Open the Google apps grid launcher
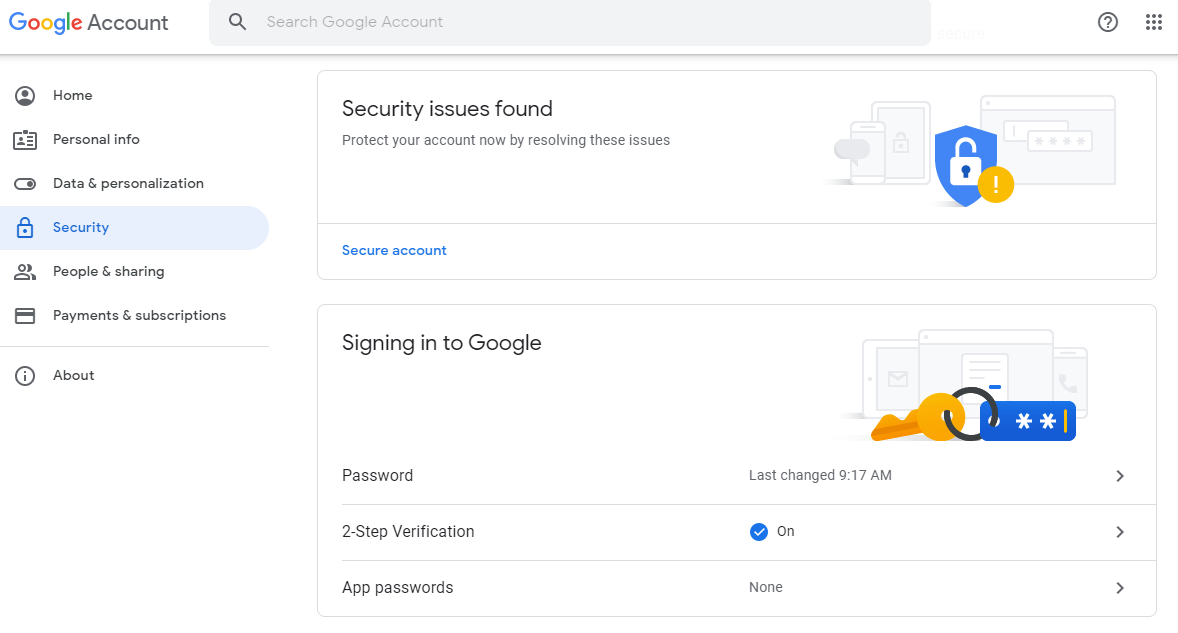Viewport: 1178px width, 633px height. (1154, 22)
